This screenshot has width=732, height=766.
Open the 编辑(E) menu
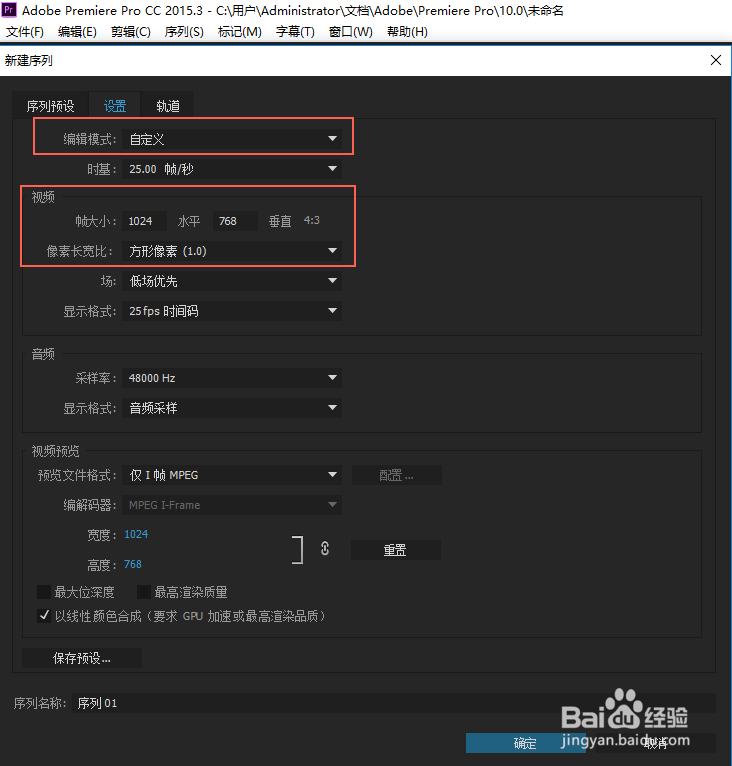pos(77,32)
